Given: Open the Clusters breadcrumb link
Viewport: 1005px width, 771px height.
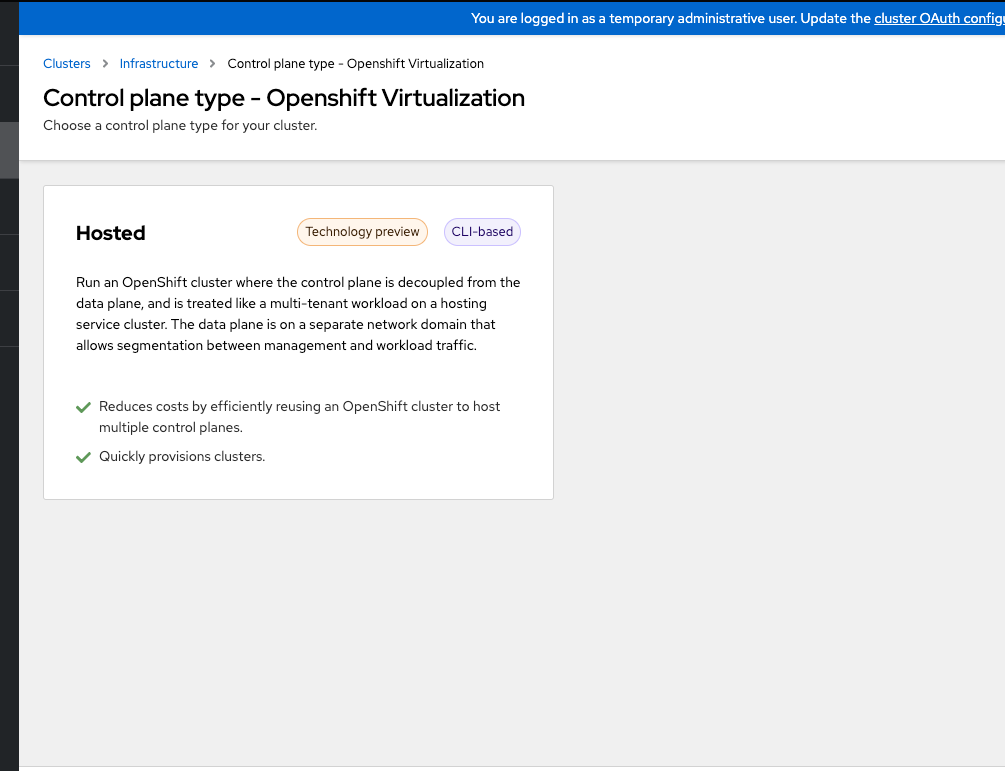Looking at the screenshot, I should pyautogui.click(x=67, y=63).
